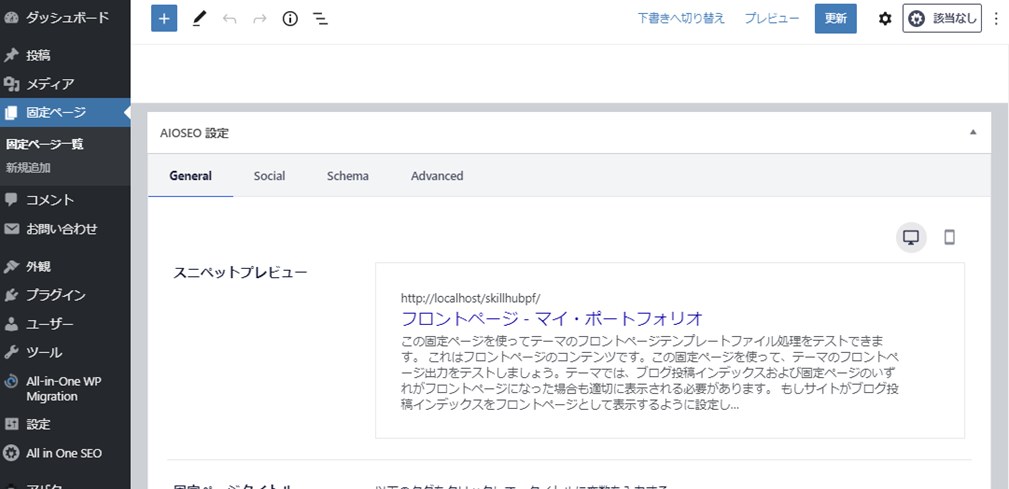Open the document info details icon
This screenshot has width=1009, height=489.
pos(290,19)
